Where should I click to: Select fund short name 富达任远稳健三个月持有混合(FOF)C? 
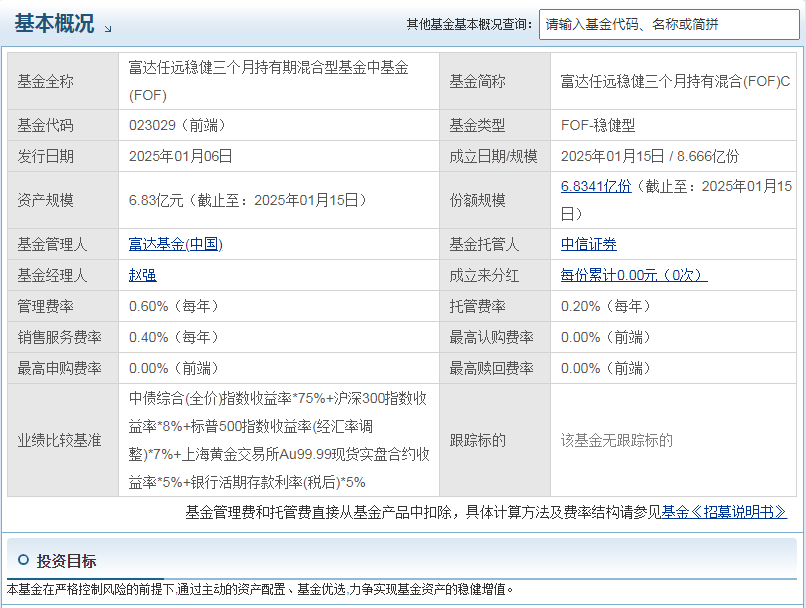point(675,81)
